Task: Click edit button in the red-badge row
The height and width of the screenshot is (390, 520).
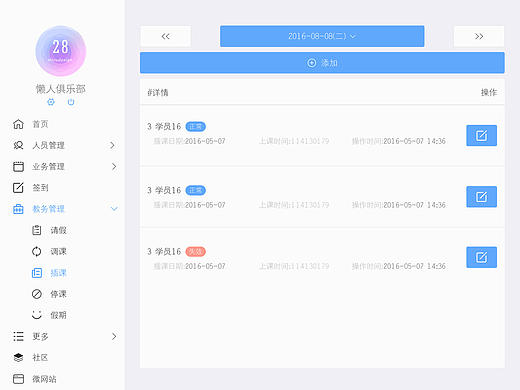Action: click(x=481, y=257)
